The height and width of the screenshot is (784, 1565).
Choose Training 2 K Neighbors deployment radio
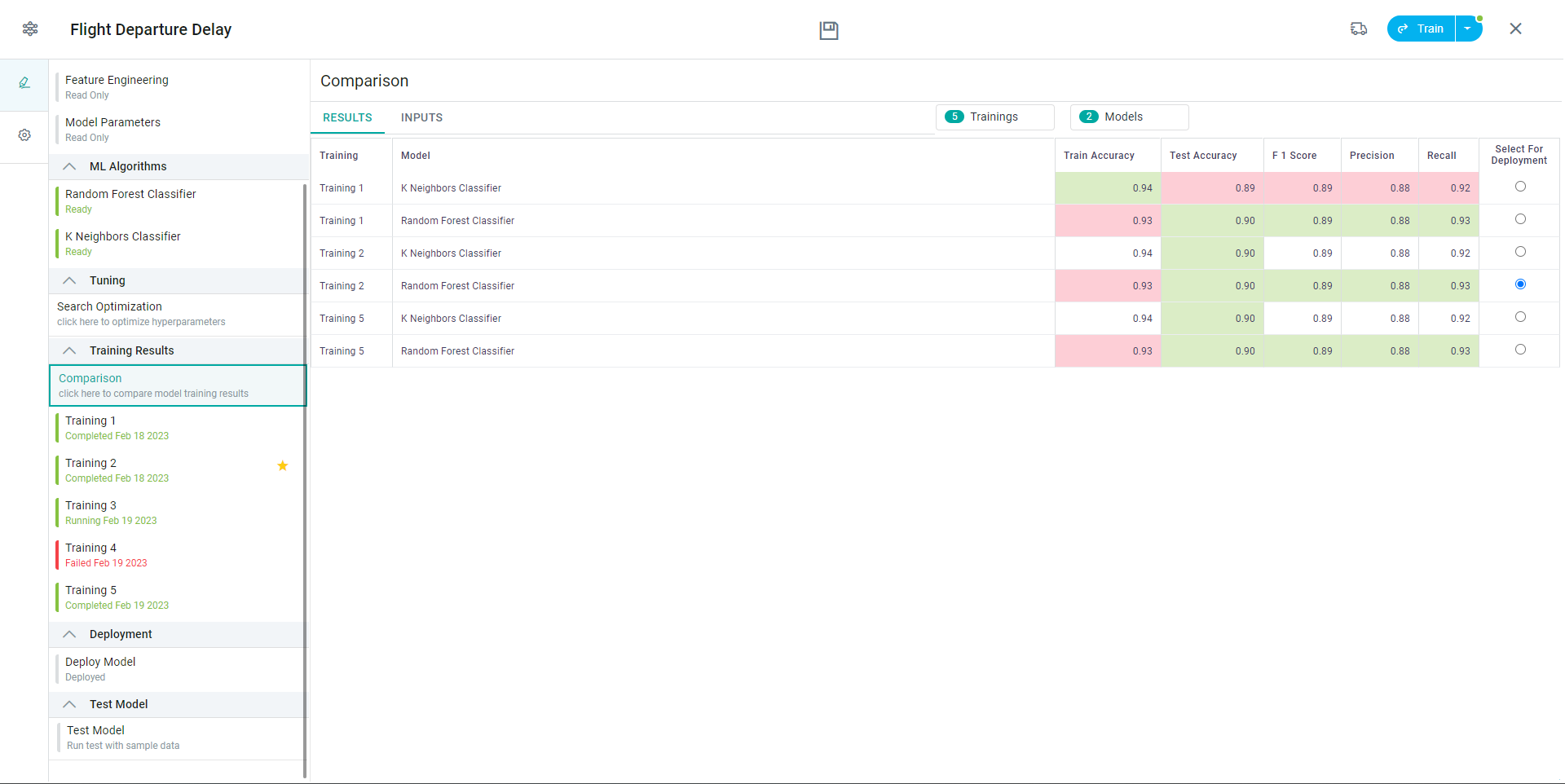(x=1520, y=252)
